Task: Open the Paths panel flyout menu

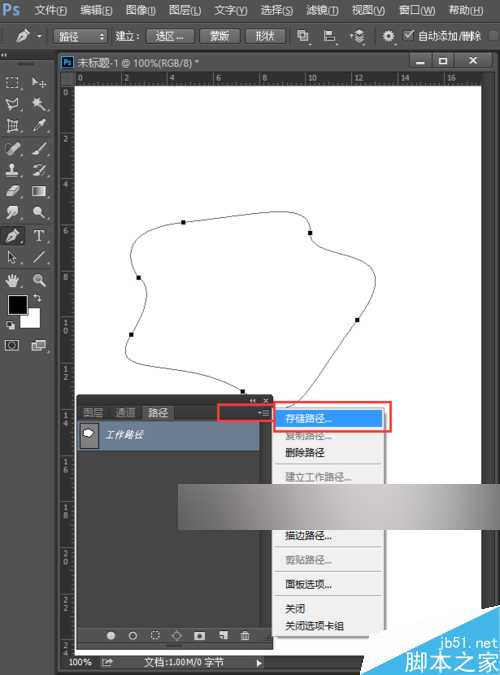Action: [x=264, y=413]
